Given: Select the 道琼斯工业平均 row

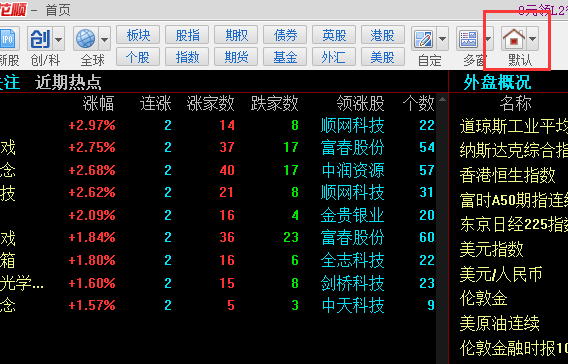Looking at the screenshot, I should [514, 127].
